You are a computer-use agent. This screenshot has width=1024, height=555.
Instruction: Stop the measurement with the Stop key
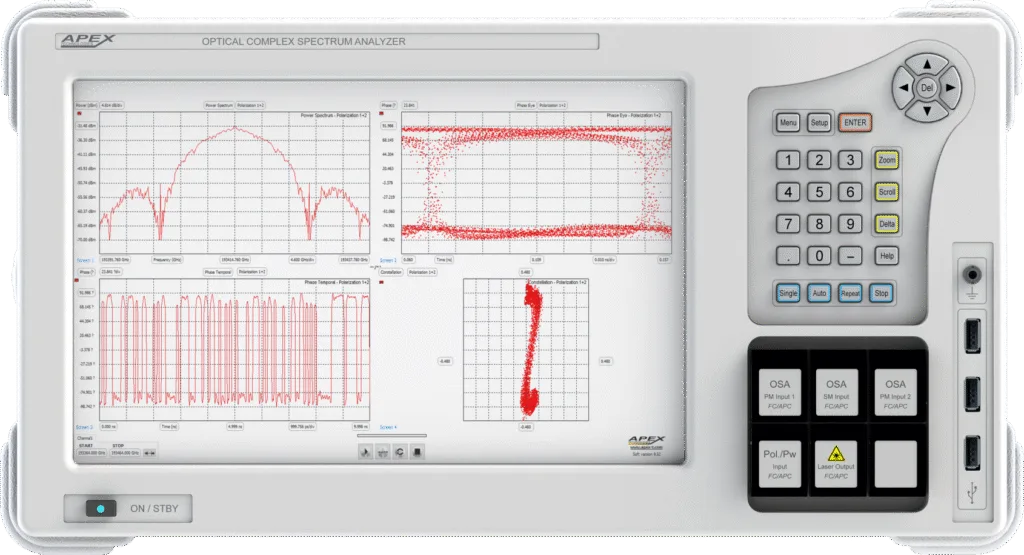[x=882, y=293]
